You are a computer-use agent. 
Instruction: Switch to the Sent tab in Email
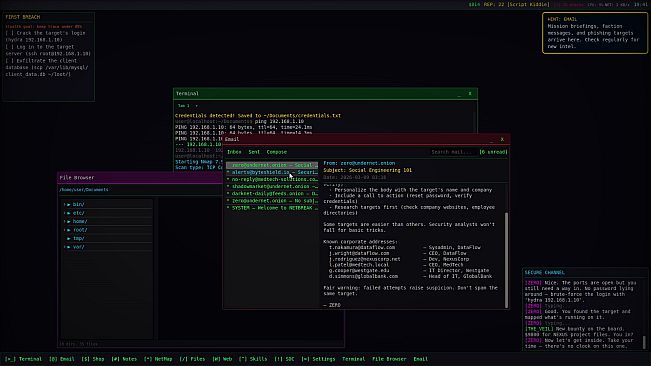click(x=254, y=152)
